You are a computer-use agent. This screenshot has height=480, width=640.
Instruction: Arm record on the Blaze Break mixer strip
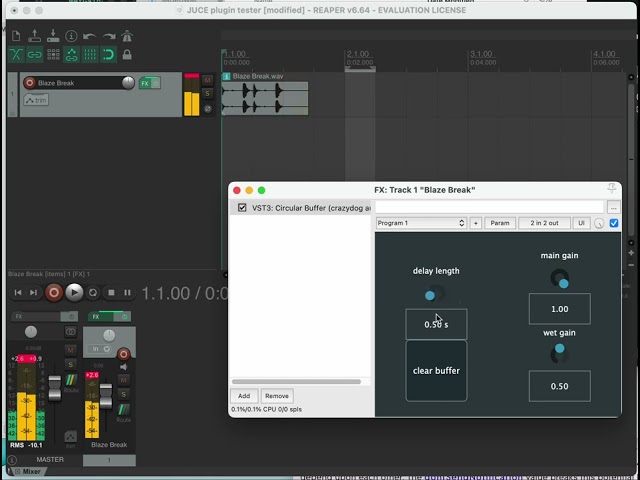click(124, 353)
